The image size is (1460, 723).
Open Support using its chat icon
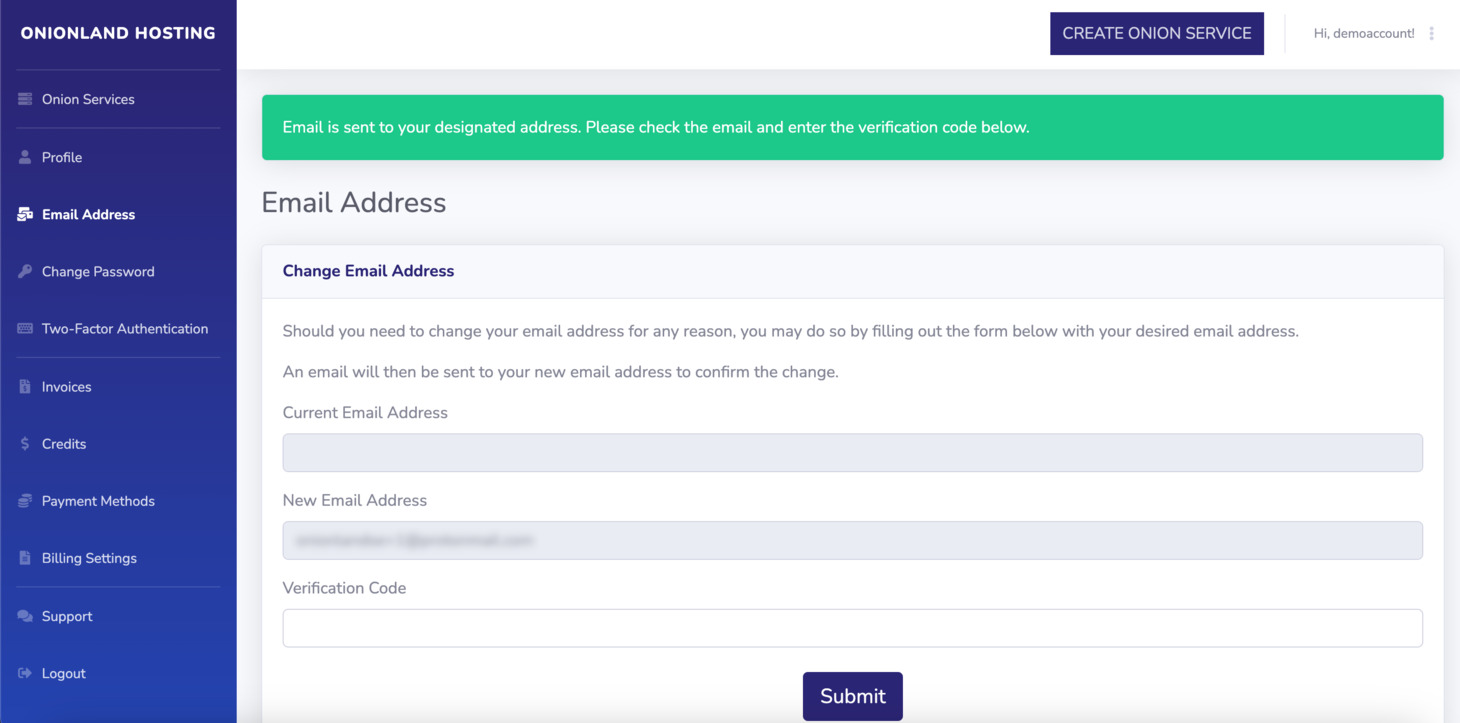pyautogui.click(x=23, y=615)
